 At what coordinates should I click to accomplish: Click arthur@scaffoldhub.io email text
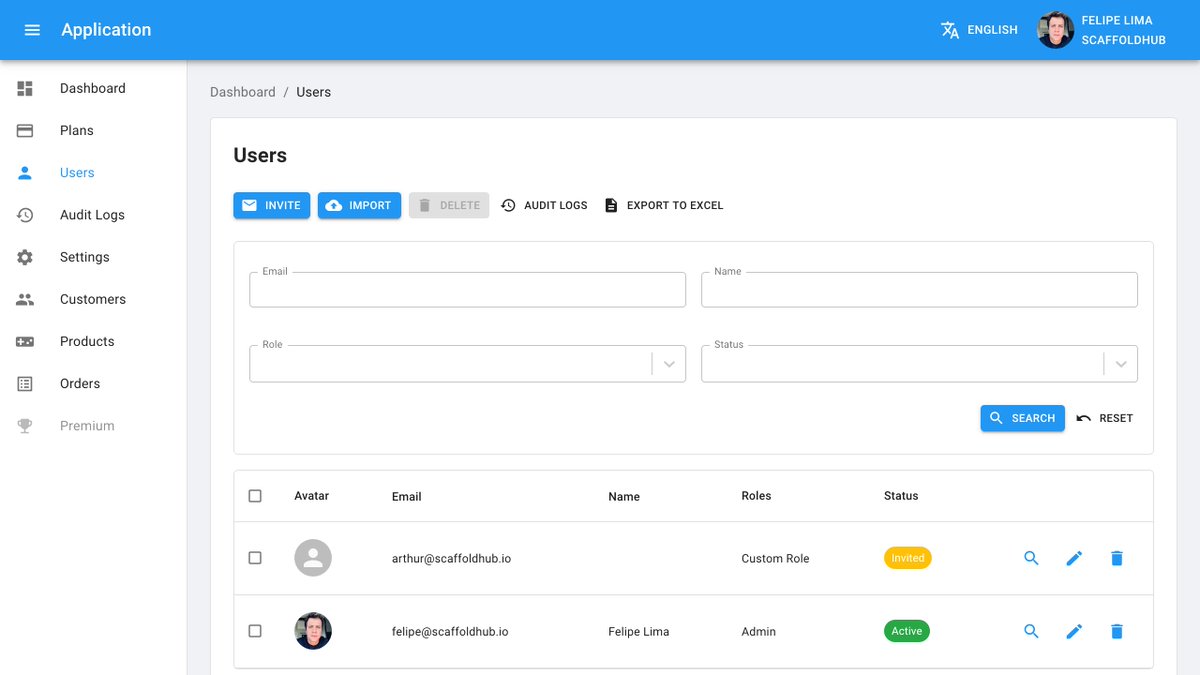451,558
